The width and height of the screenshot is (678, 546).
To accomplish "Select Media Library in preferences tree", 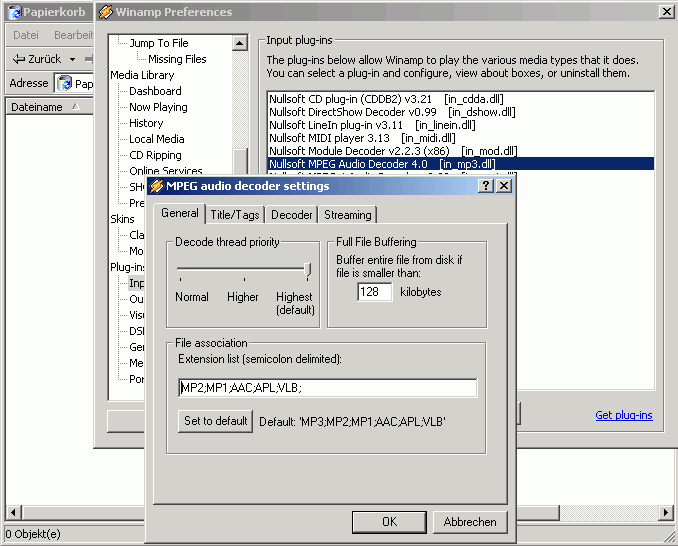I will point(142,75).
